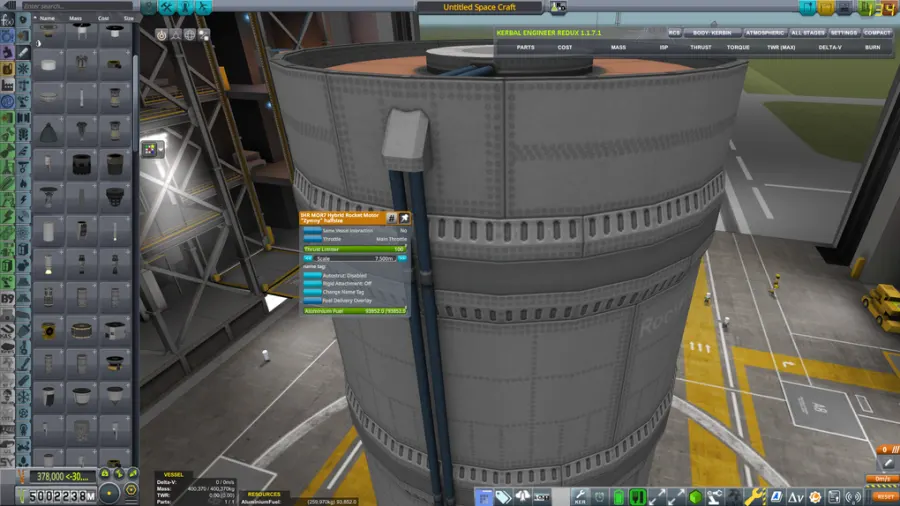Click the Untitled Space Craft name field
The image size is (900, 506).
(x=479, y=7)
